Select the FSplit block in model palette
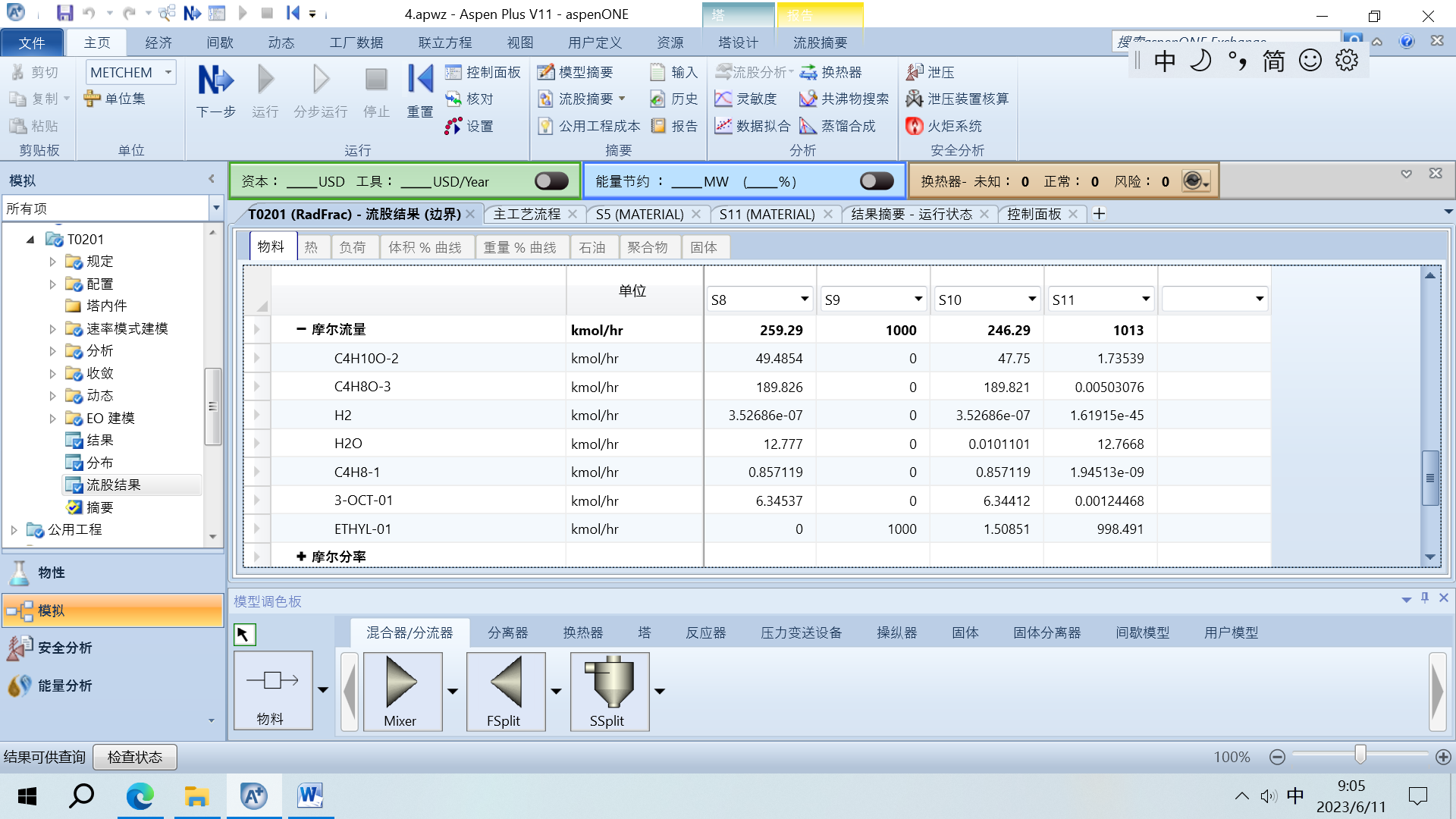Image resolution: width=1456 pixels, height=819 pixels. tap(506, 691)
